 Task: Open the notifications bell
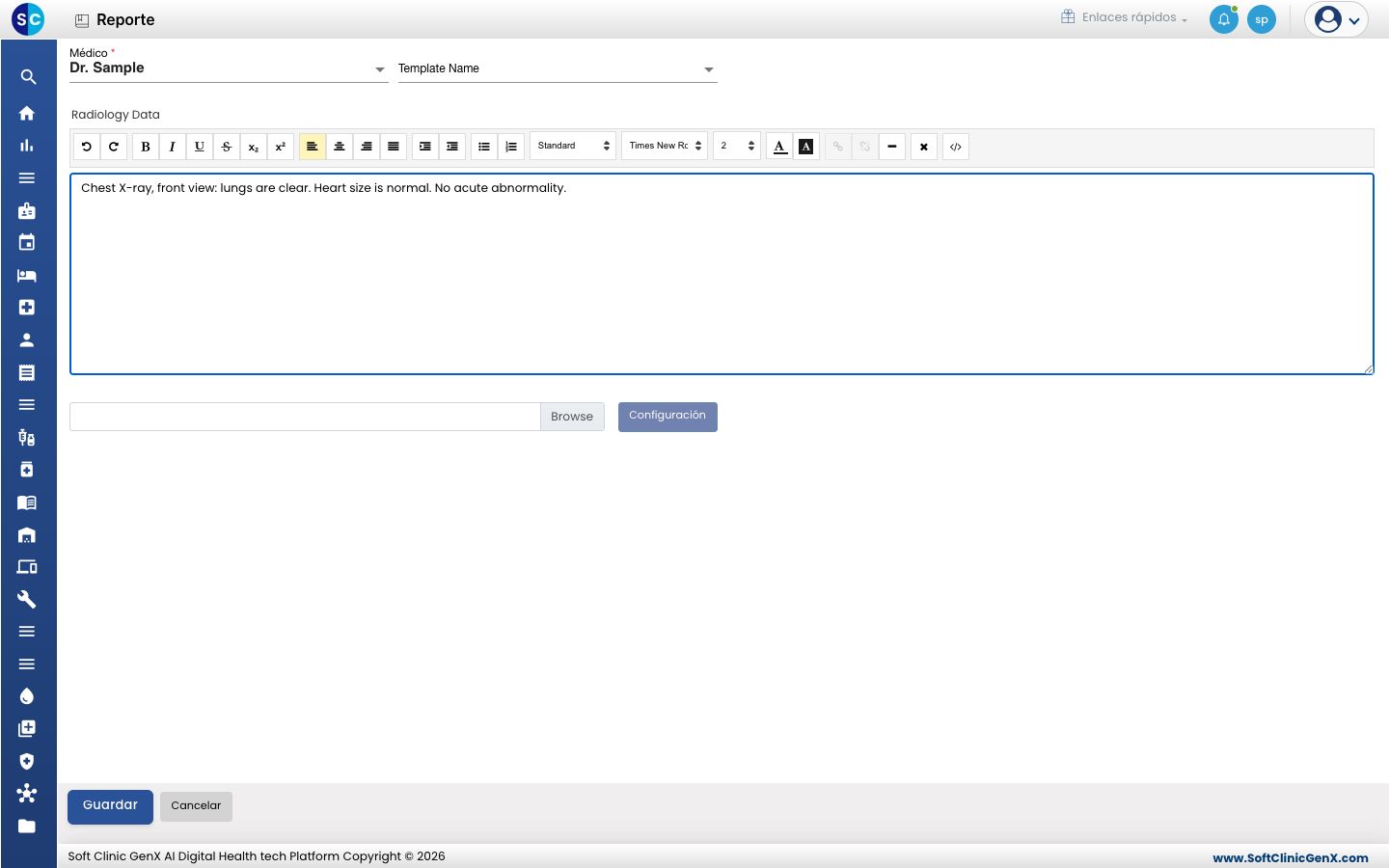[1223, 19]
